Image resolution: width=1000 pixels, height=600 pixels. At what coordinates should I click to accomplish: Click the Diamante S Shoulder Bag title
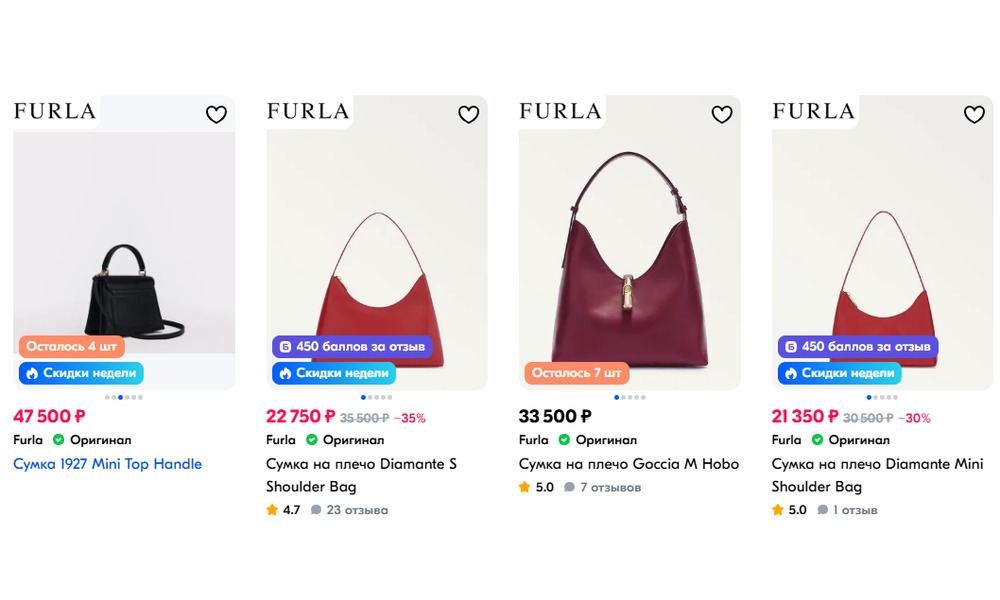click(361, 475)
